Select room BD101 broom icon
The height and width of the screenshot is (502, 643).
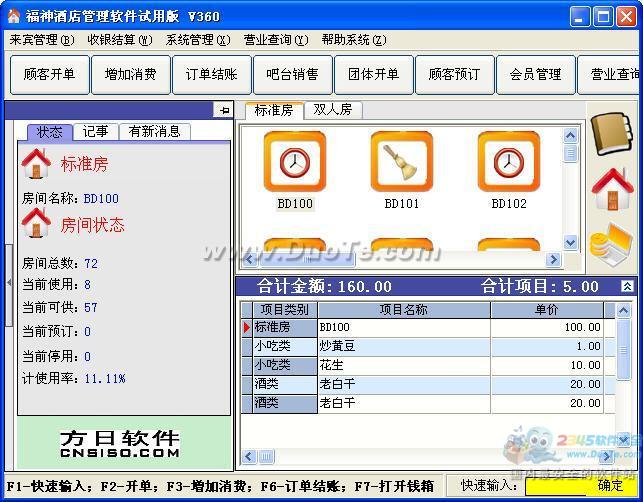tap(401, 161)
